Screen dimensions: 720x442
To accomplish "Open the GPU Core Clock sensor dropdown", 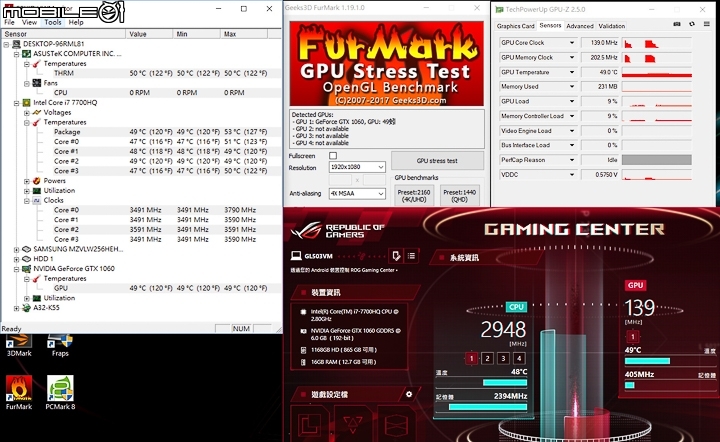I will pos(572,43).
